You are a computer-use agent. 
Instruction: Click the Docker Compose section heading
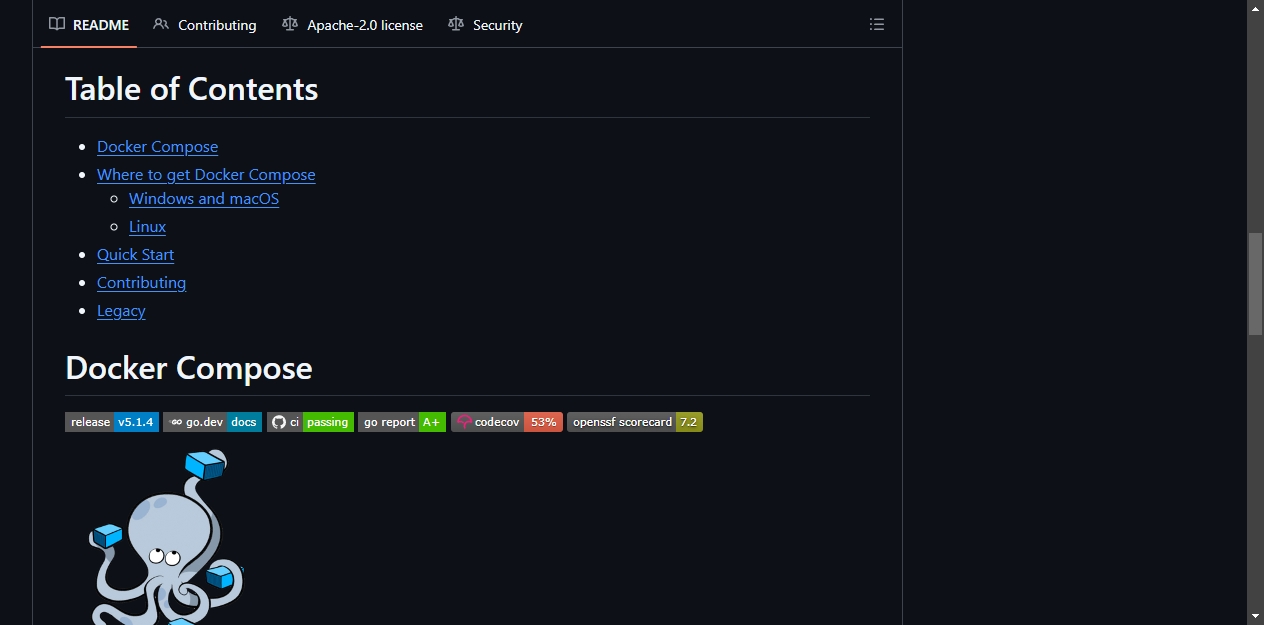tap(189, 368)
